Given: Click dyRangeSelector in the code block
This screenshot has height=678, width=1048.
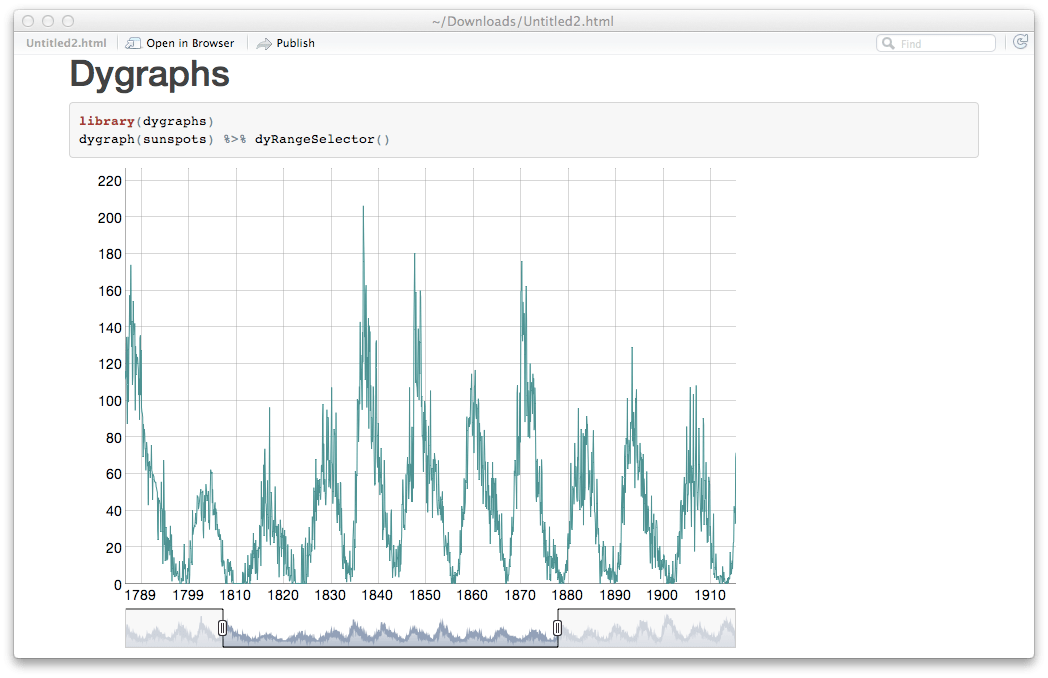Looking at the screenshot, I should pyautogui.click(x=314, y=139).
